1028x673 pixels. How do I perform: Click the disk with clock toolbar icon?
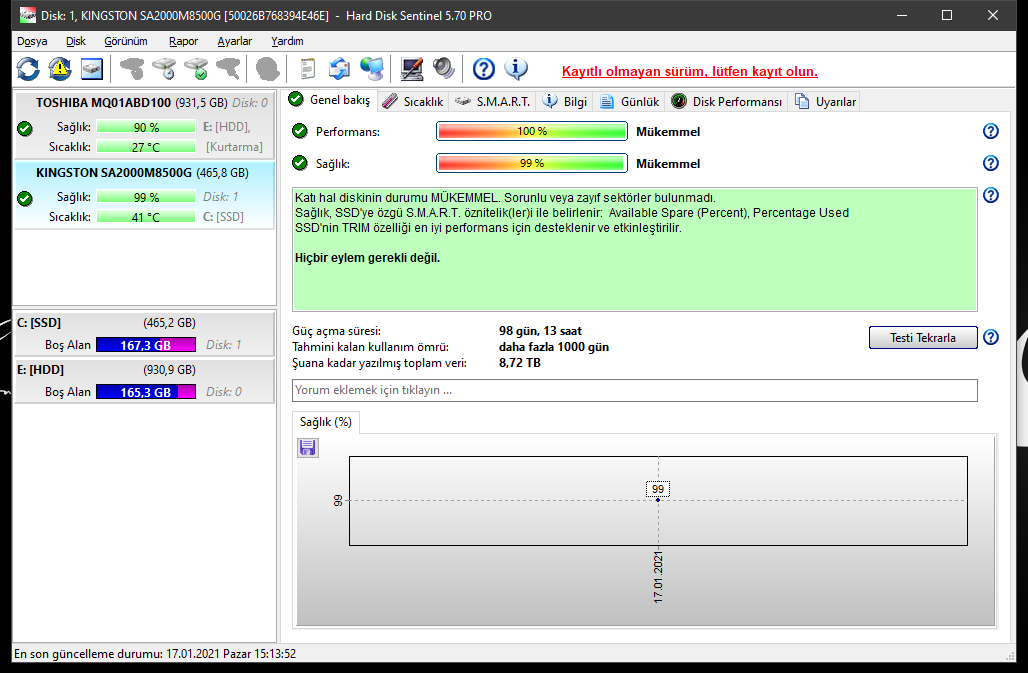click(x=164, y=69)
